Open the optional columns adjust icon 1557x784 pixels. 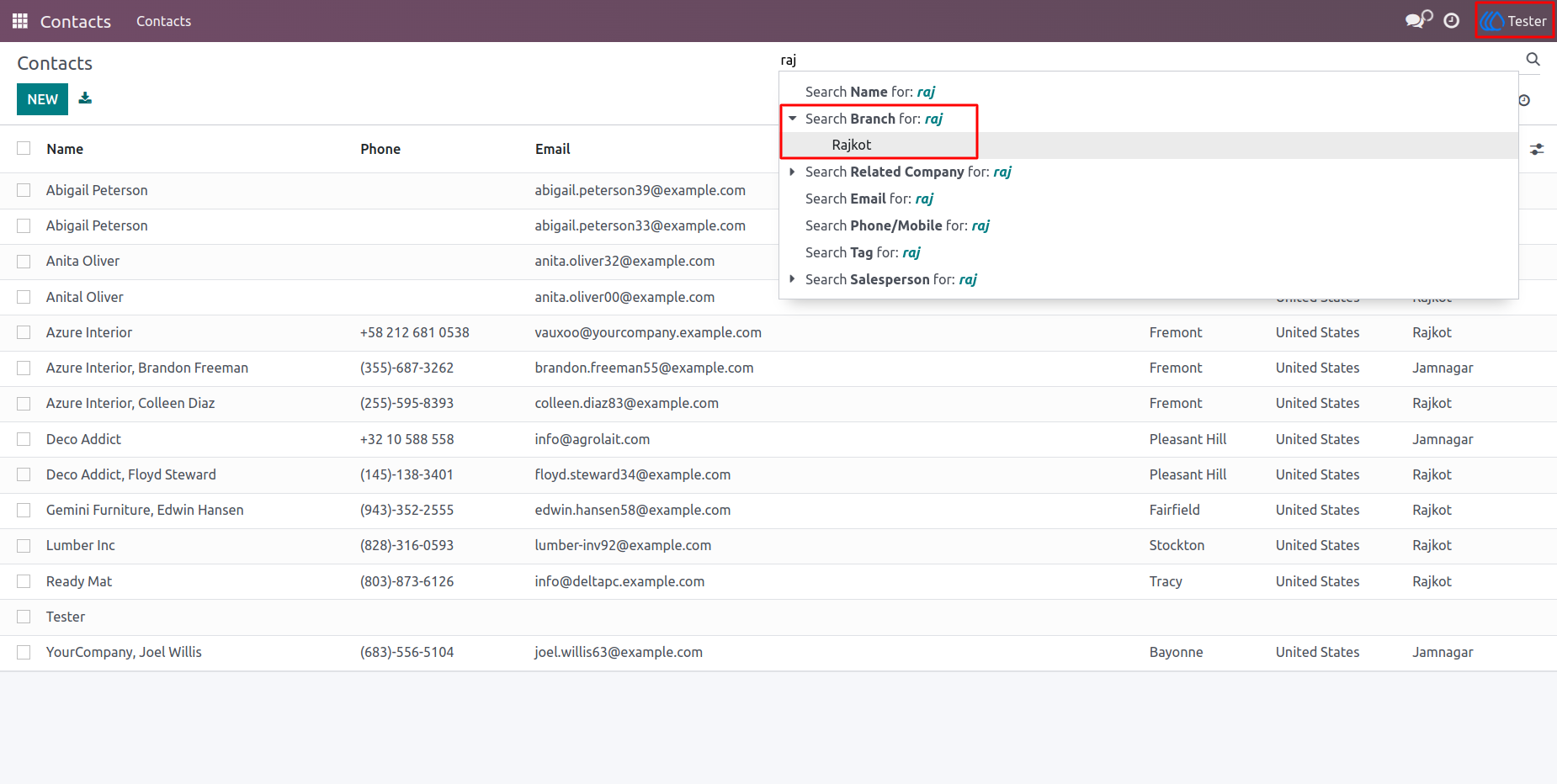point(1537,149)
